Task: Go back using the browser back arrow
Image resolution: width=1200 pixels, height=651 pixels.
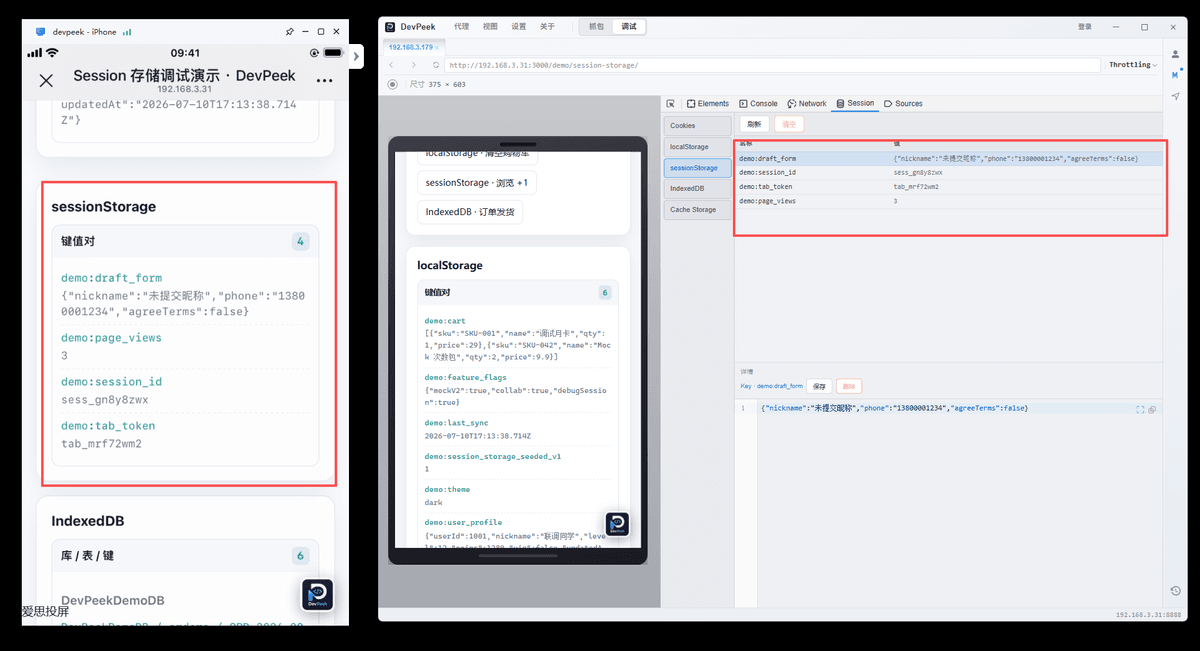Action: tap(393, 65)
